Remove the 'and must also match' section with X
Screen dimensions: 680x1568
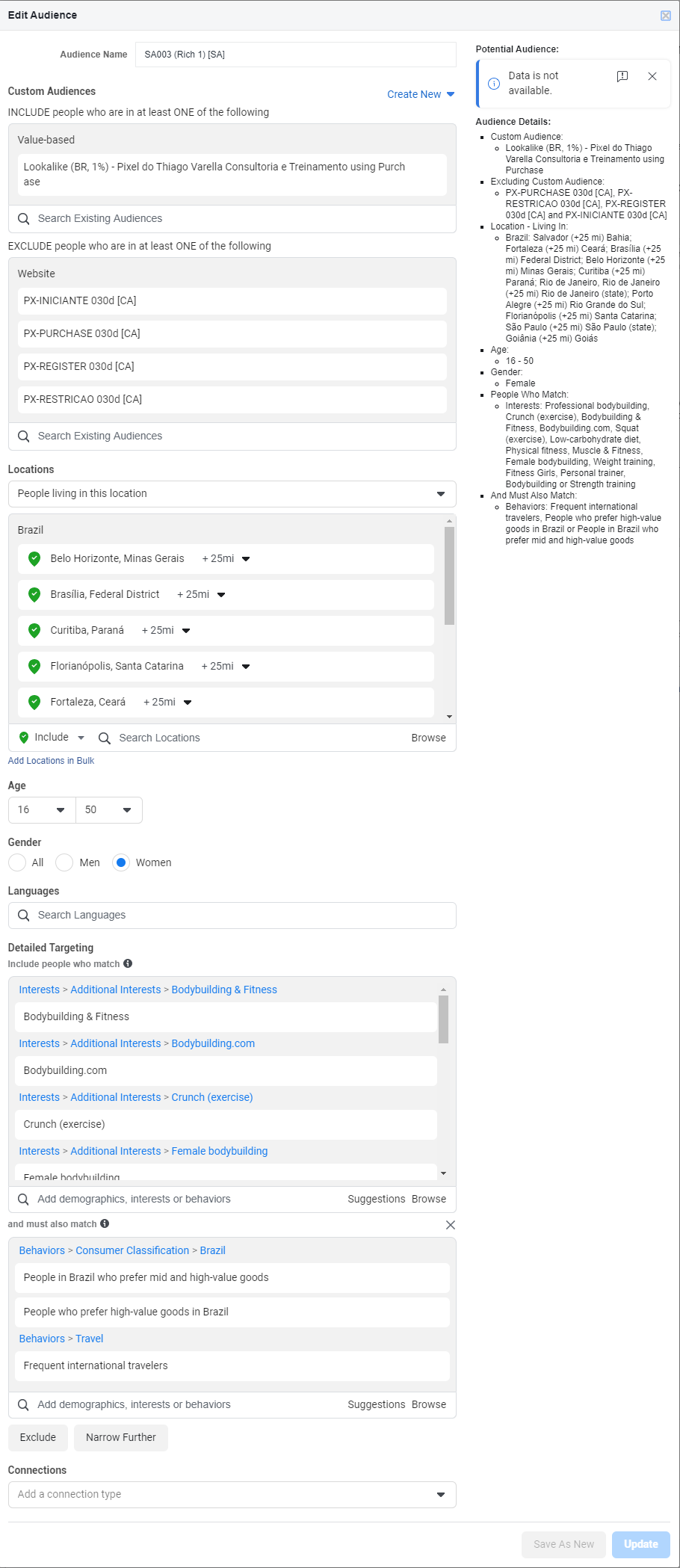[450, 1225]
